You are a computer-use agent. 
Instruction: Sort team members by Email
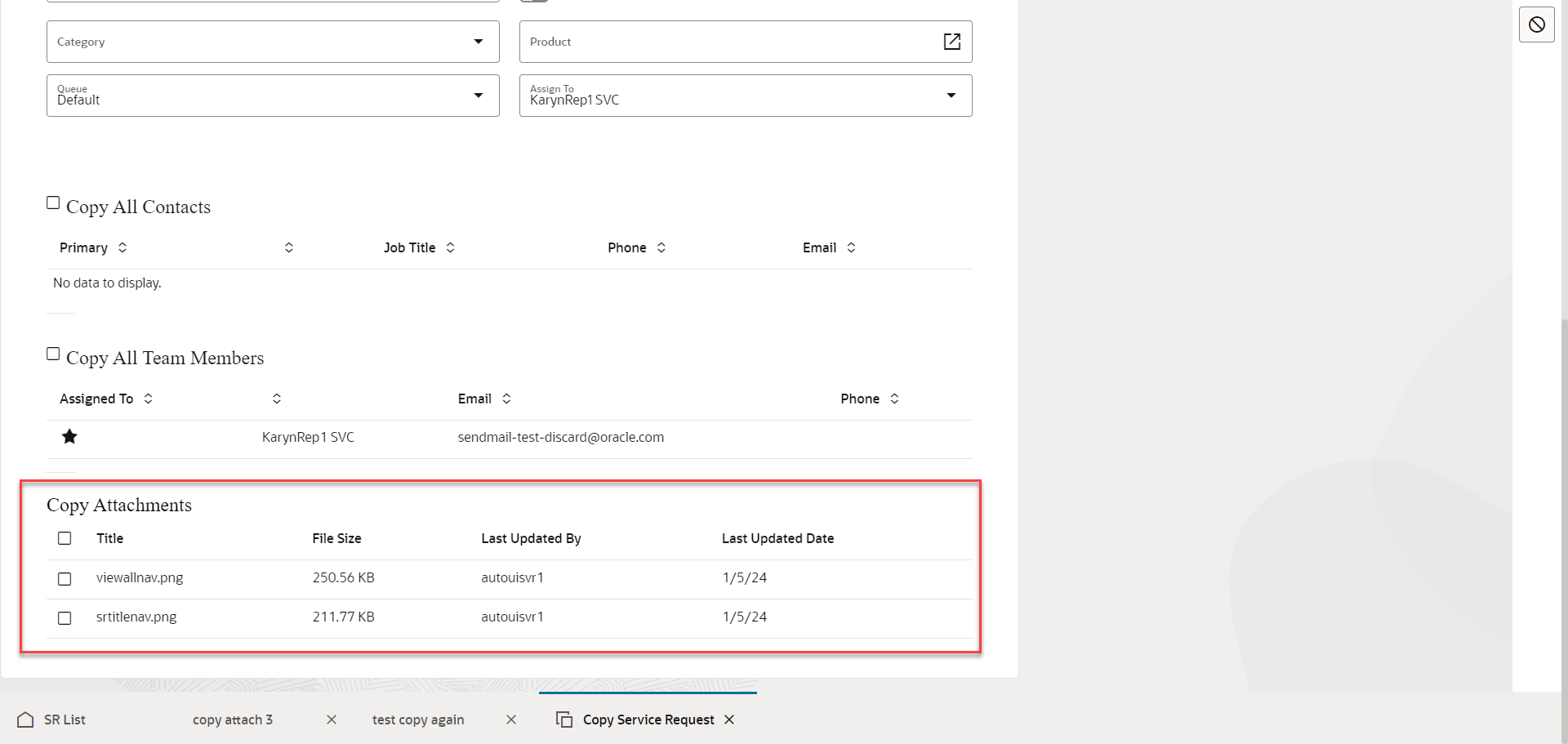[506, 399]
